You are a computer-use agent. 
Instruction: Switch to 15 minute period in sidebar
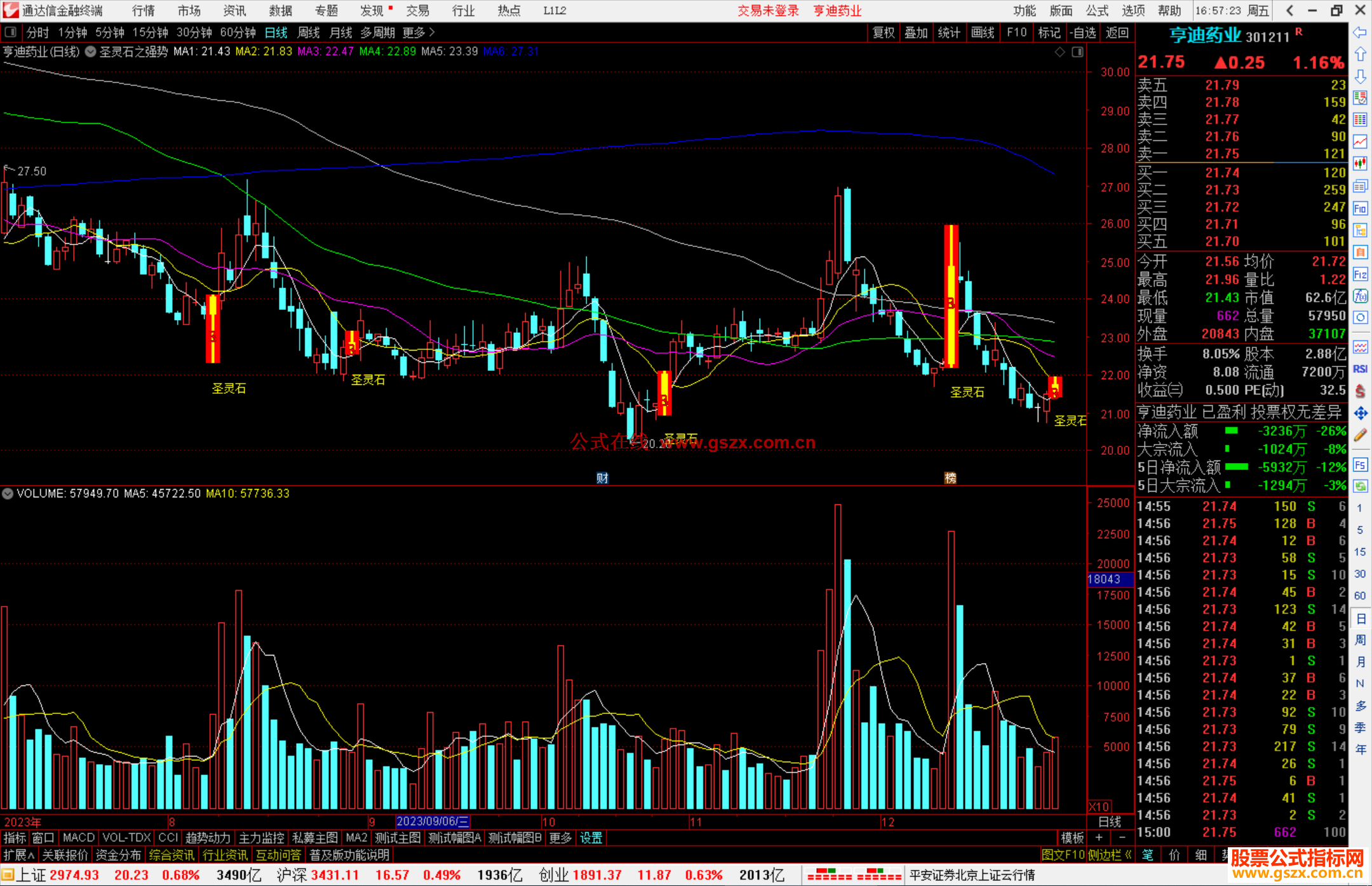point(1360,552)
